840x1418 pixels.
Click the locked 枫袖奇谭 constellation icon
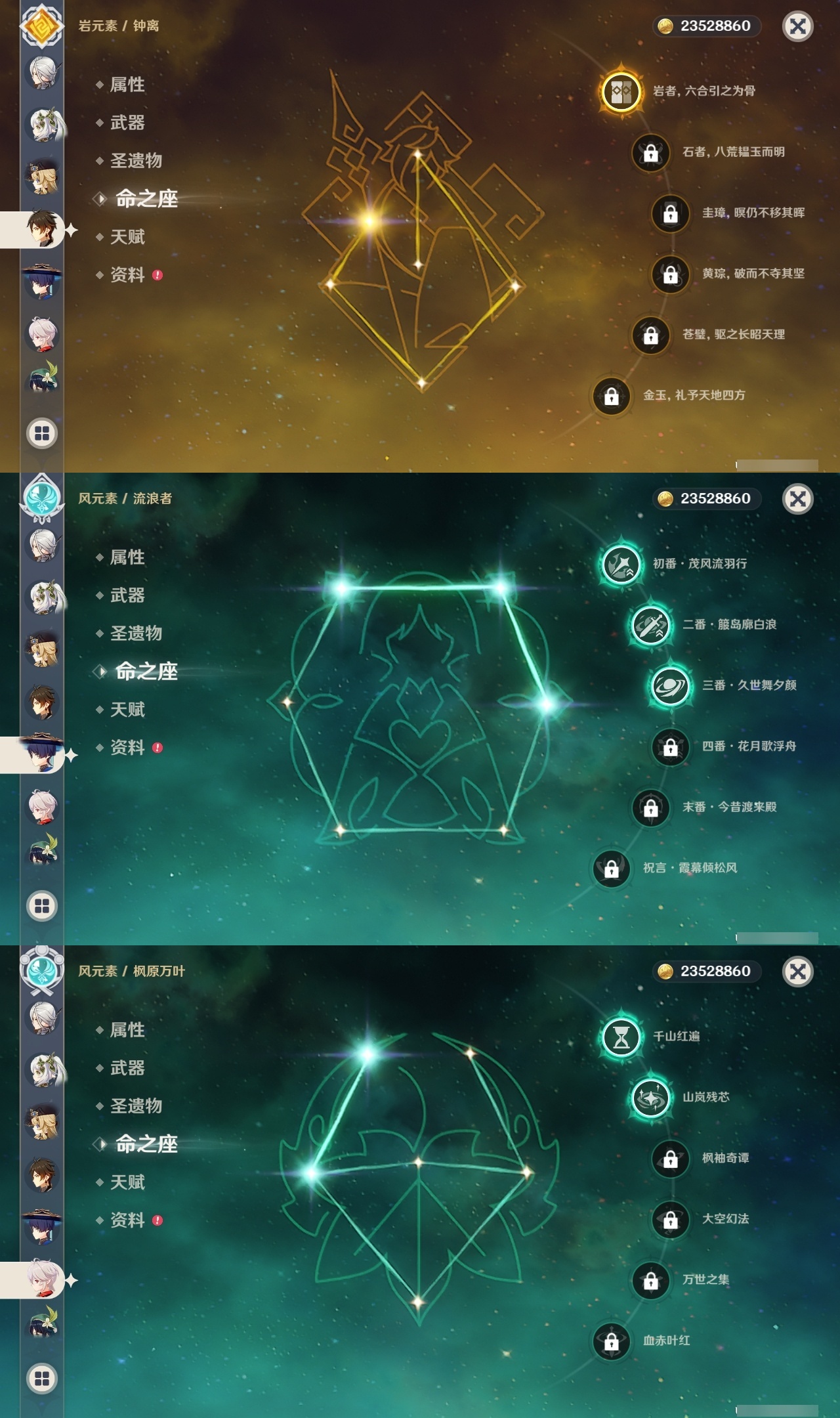pos(670,1159)
